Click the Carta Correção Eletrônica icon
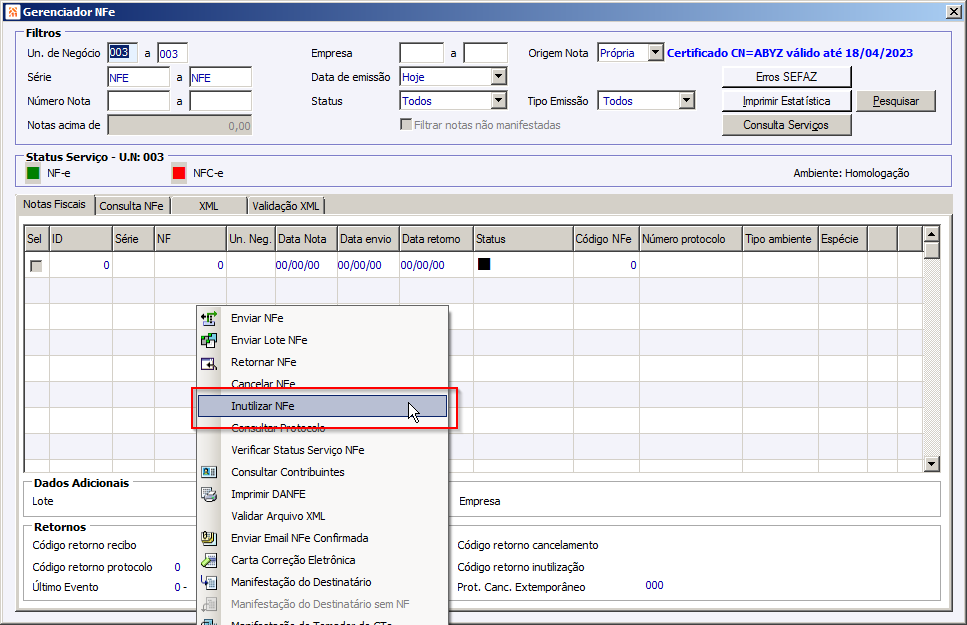Screen dimensions: 967x625 [x=209, y=560]
